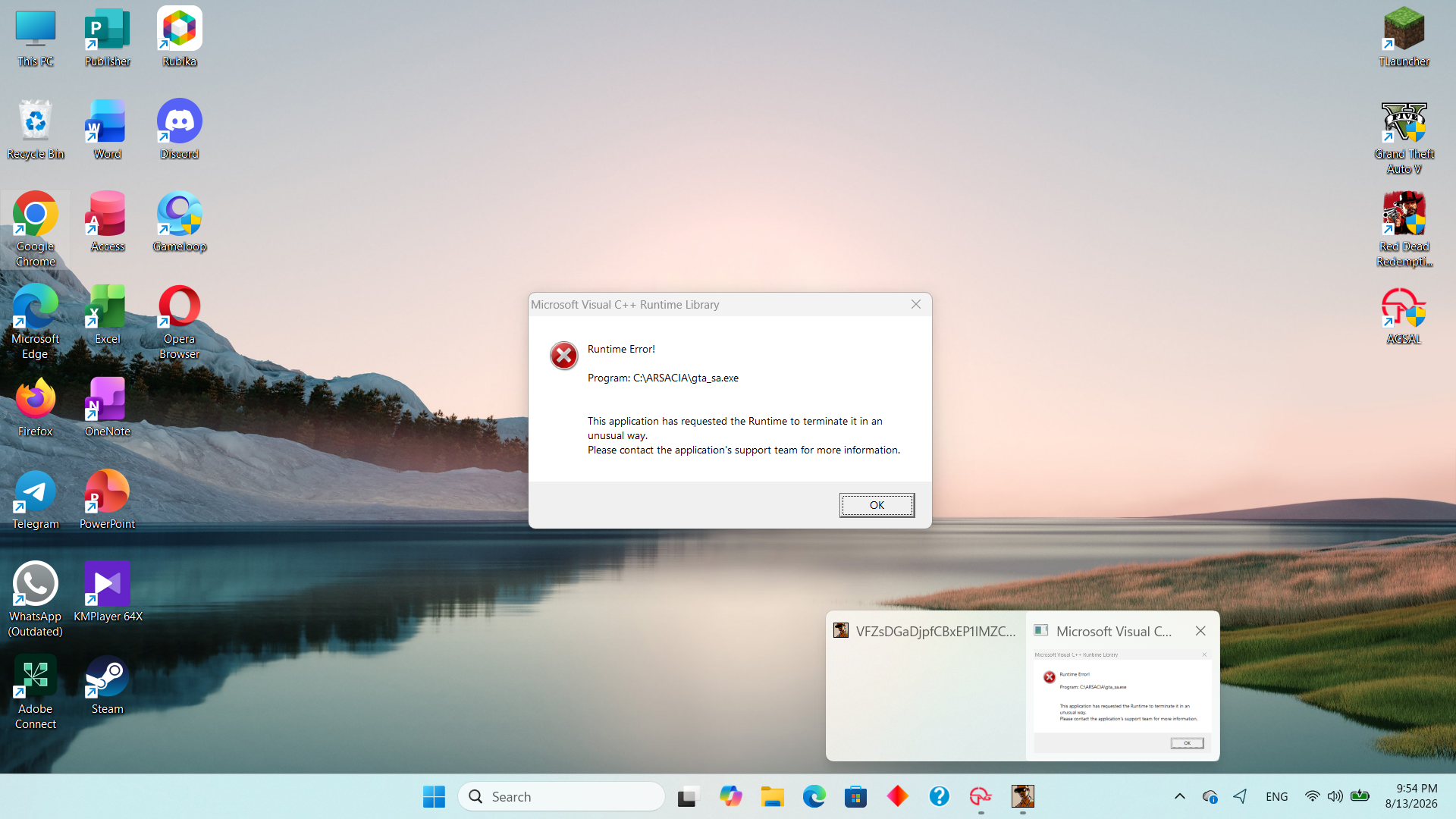Close the Microsoft Visual C... taskbar preview
This screenshot has width=1456, height=819.
[x=1200, y=631]
